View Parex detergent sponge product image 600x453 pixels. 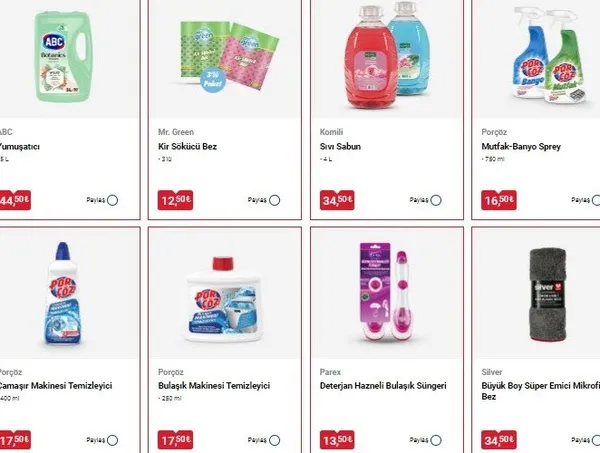click(386, 293)
